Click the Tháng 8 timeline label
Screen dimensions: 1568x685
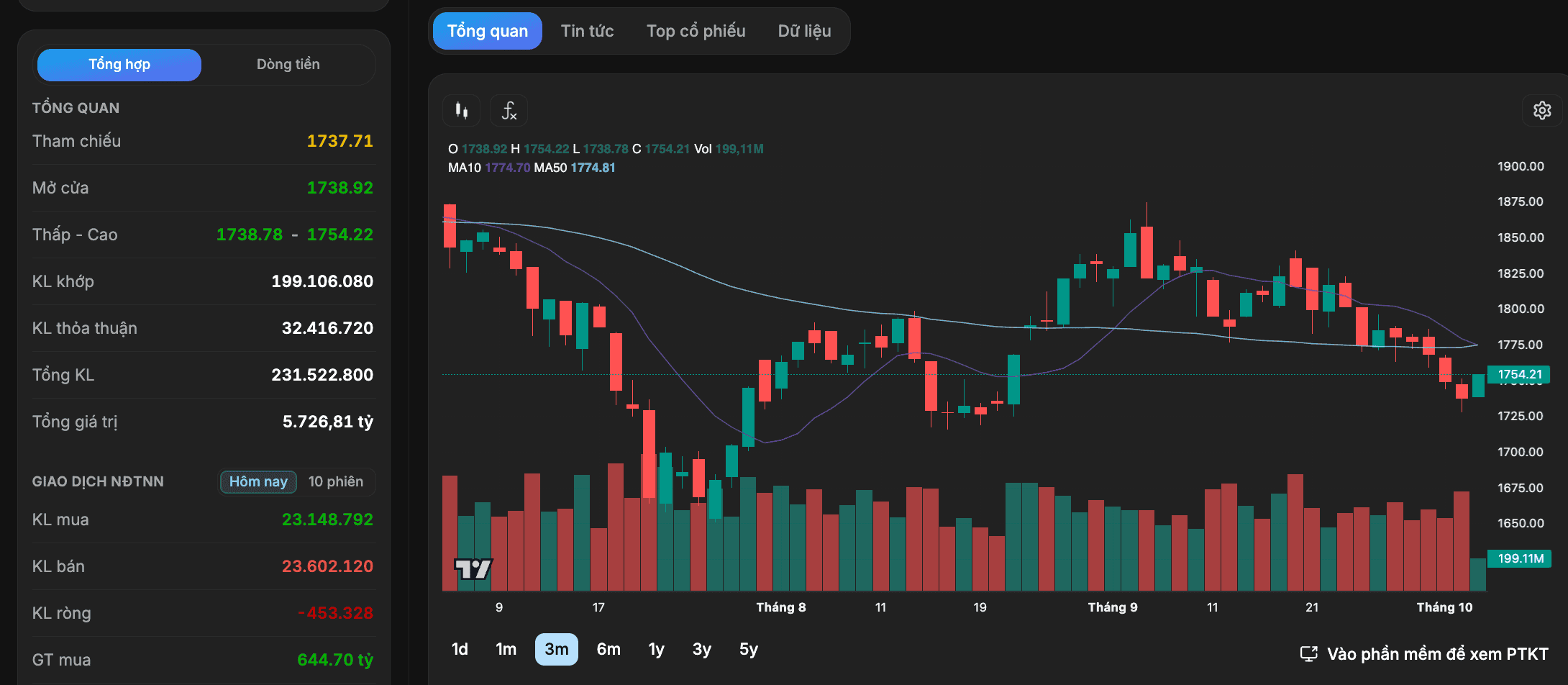pos(781,607)
